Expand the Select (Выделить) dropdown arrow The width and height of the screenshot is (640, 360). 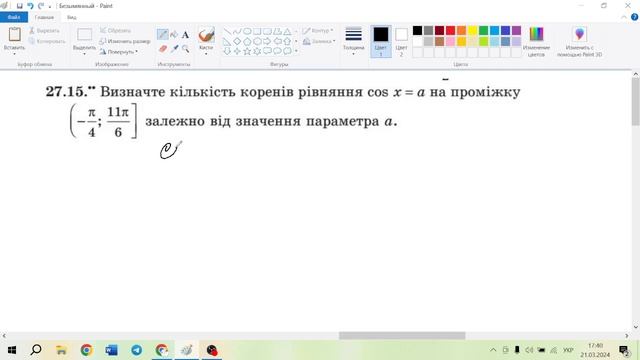(84, 54)
